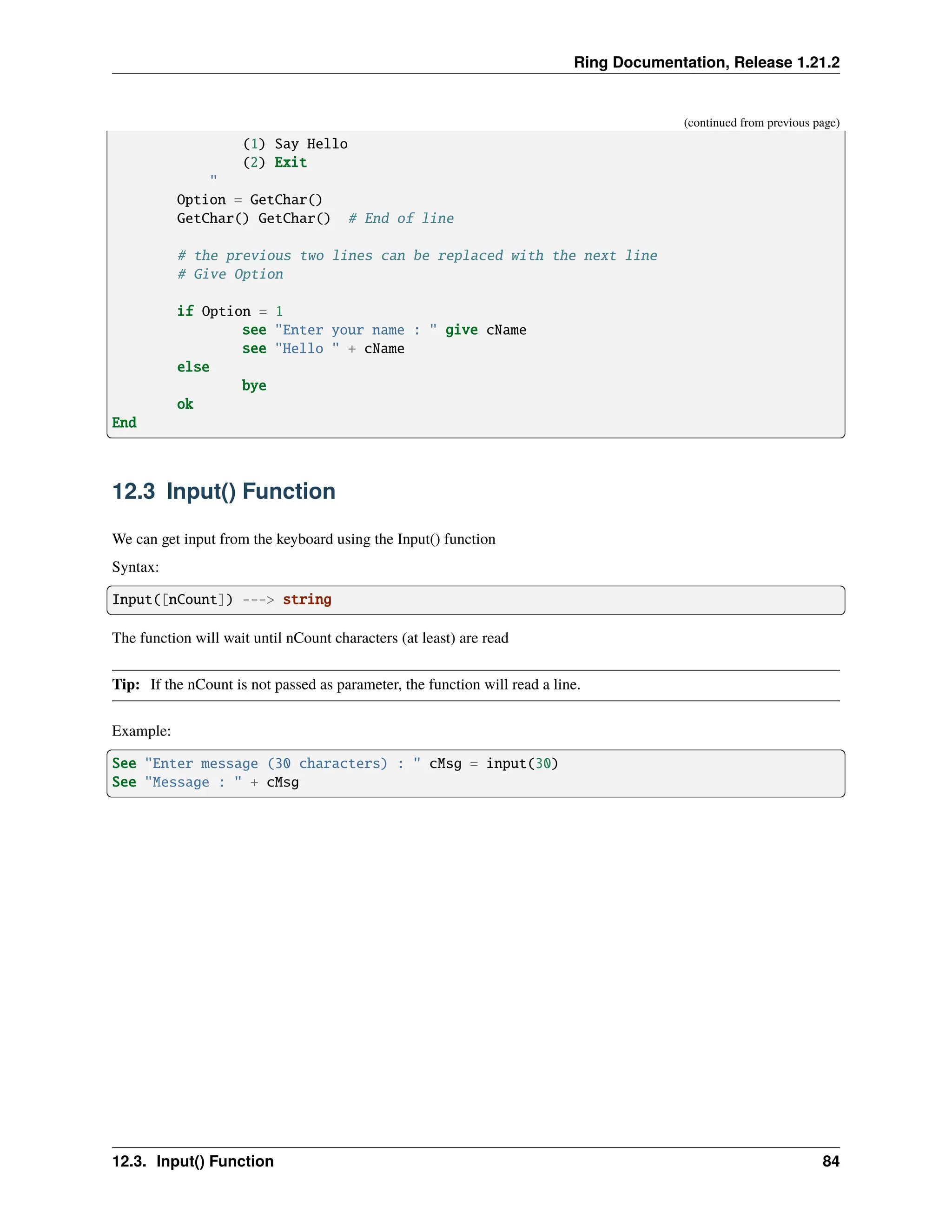Click the footer '12.3. Input() Function' text
The width and height of the screenshot is (952, 1232).
click(193, 1161)
